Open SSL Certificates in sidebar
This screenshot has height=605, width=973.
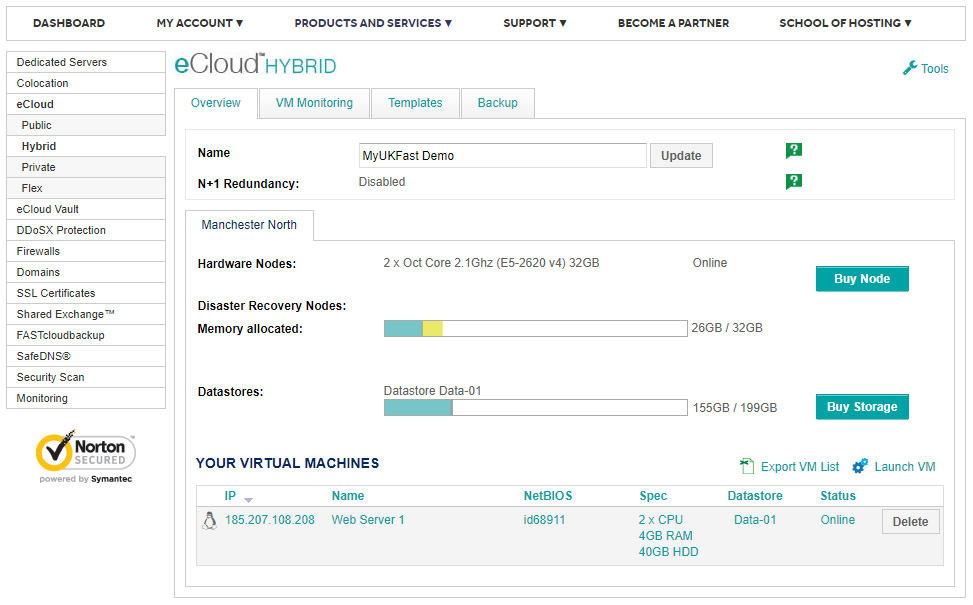[86, 293]
